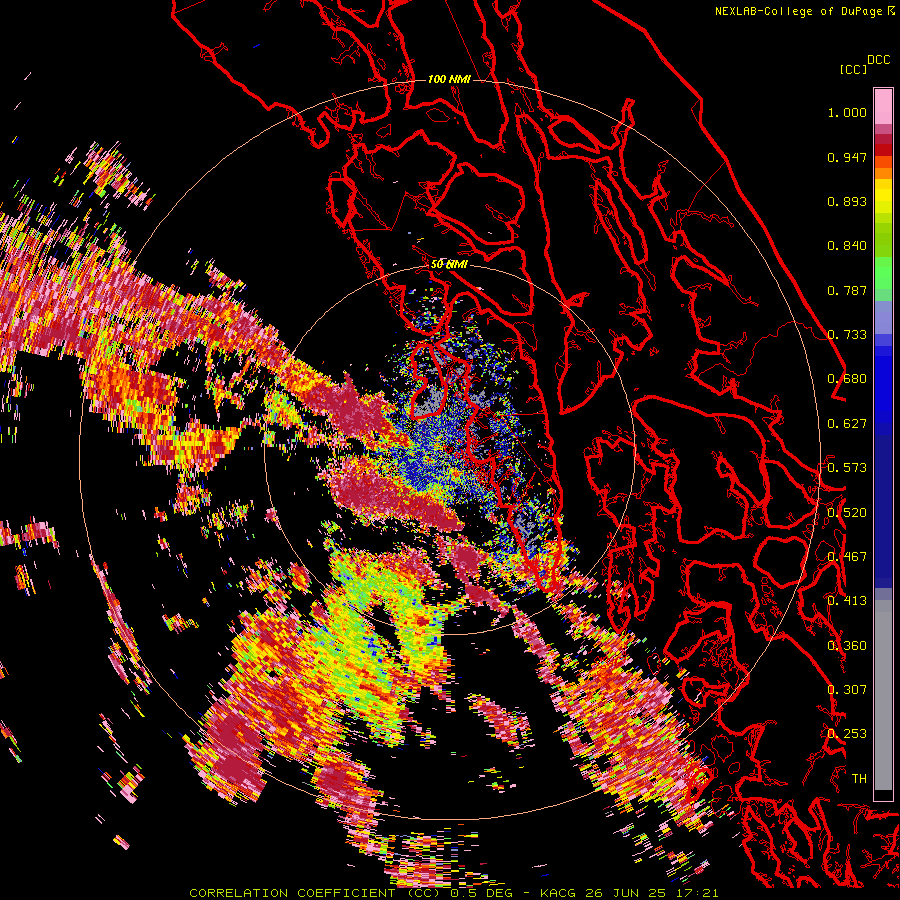900x900 pixels.
Task: Click the 0.360 scale value
Action: pos(847,646)
